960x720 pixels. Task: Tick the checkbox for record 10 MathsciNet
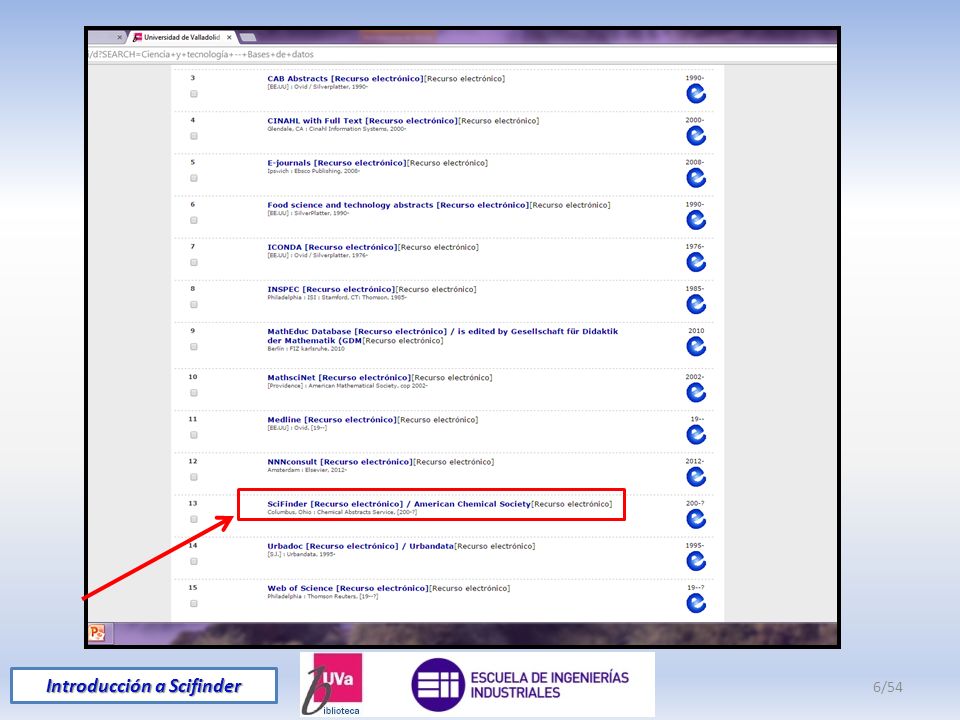(x=193, y=393)
